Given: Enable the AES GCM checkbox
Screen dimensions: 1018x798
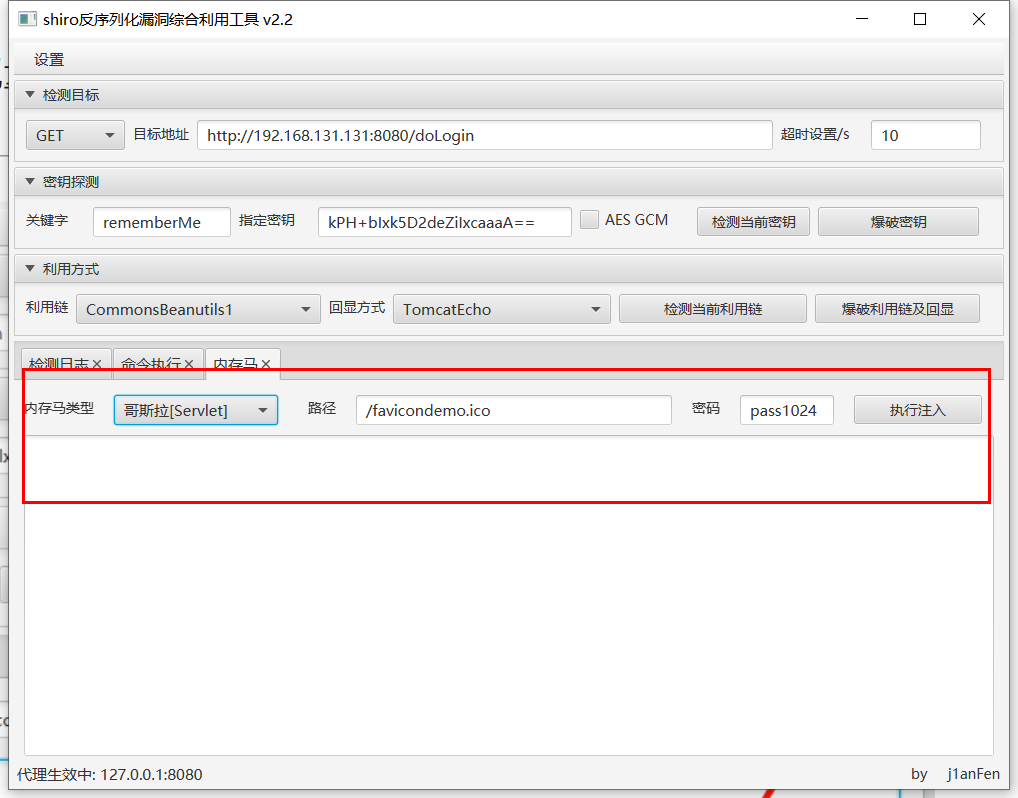Looking at the screenshot, I should [x=589, y=219].
